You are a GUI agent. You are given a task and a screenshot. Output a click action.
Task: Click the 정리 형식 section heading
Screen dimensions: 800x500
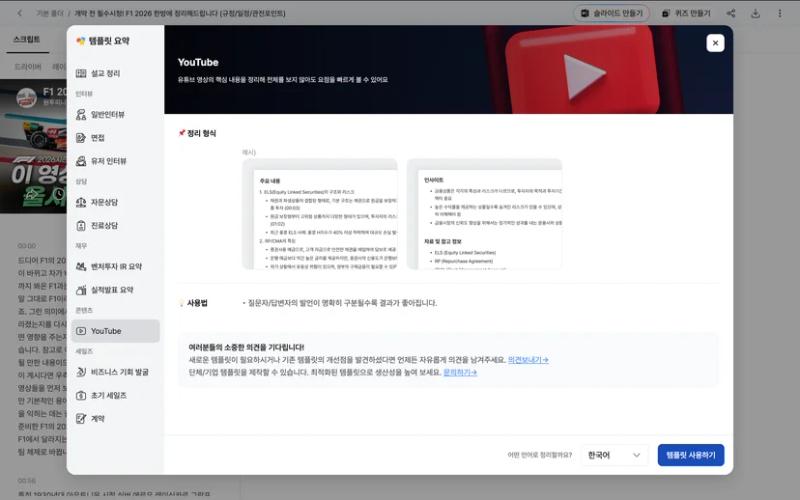point(197,134)
